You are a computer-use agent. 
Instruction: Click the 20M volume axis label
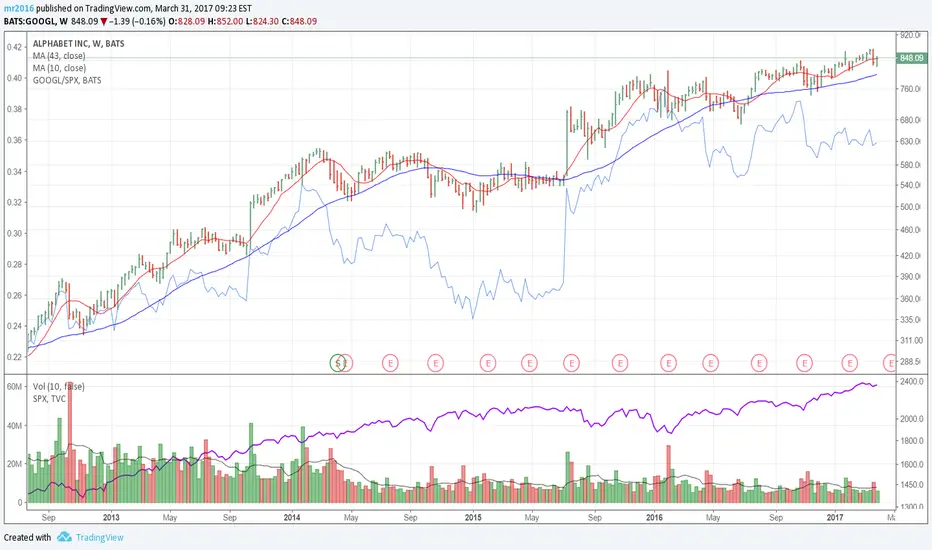coord(15,464)
